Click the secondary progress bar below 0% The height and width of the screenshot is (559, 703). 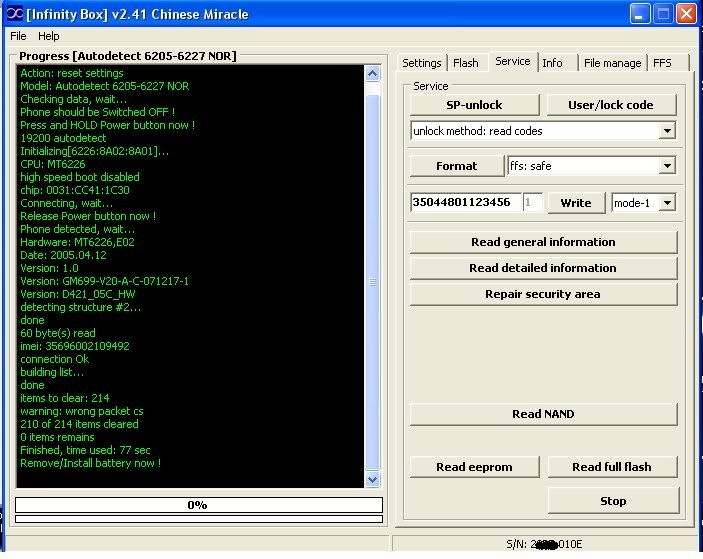pos(199,519)
